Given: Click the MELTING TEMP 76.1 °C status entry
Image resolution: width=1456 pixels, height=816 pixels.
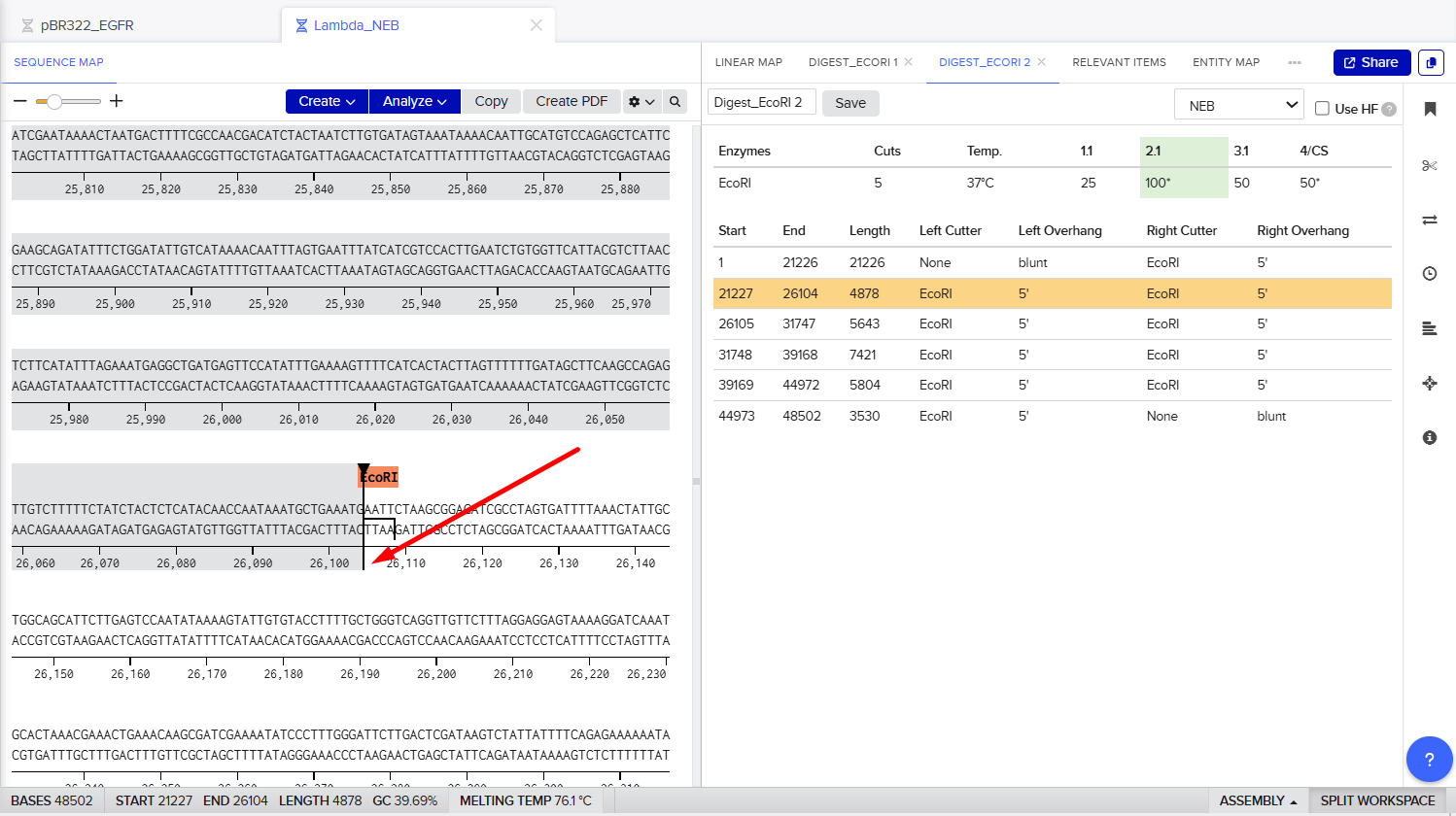Looking at the screenshot, I should point(526,801).
